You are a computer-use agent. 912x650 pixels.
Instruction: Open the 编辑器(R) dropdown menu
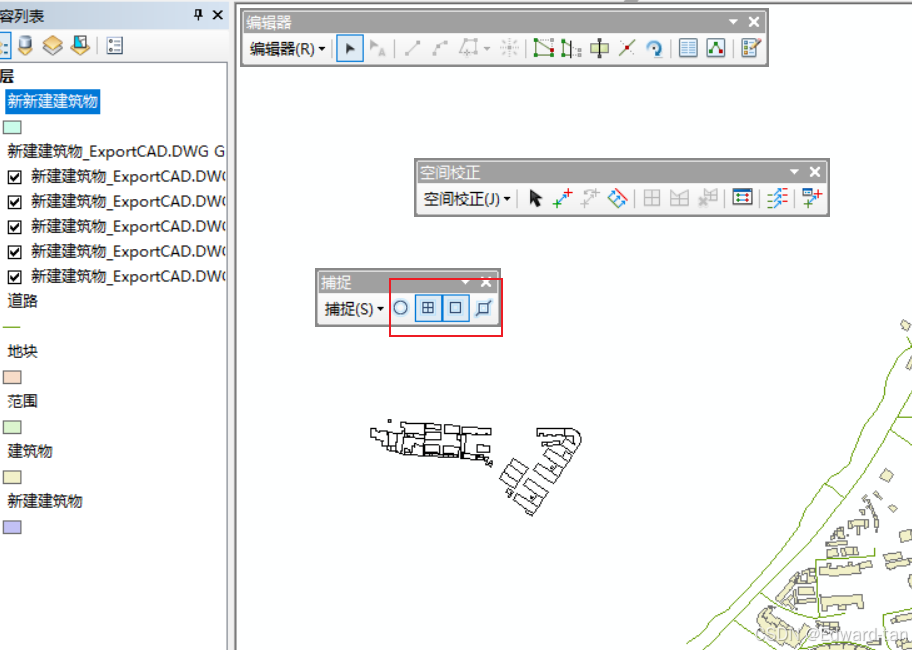point(287,49)
